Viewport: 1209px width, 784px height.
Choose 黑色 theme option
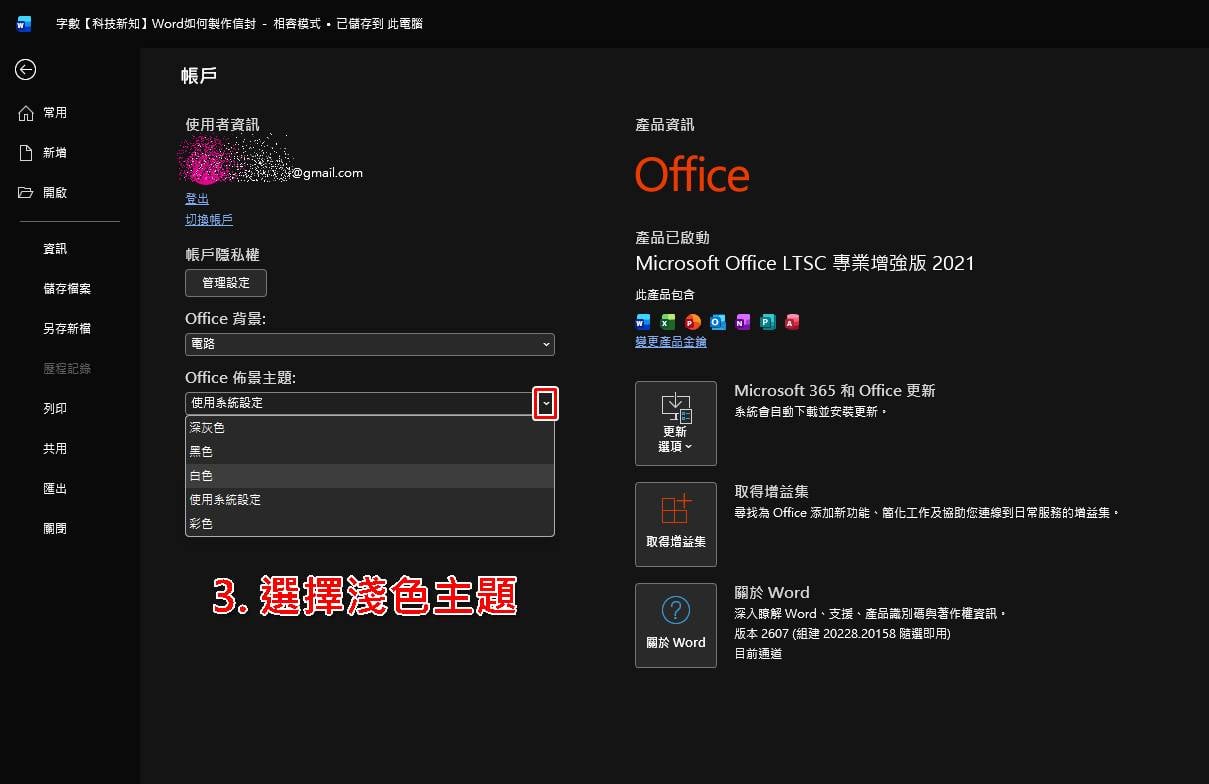click(370, 452)
